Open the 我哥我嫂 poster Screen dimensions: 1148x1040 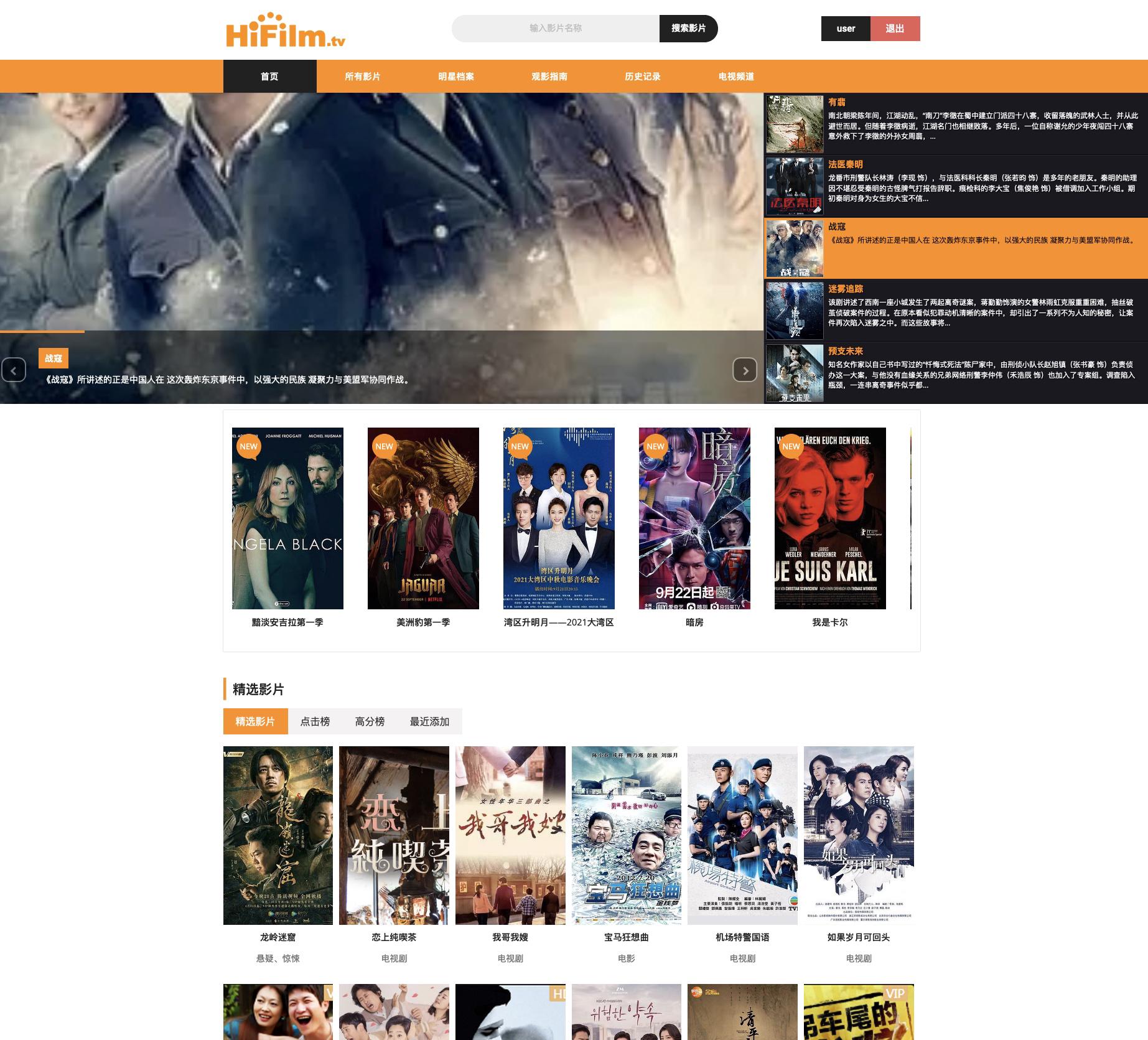[x=510, y=835]
